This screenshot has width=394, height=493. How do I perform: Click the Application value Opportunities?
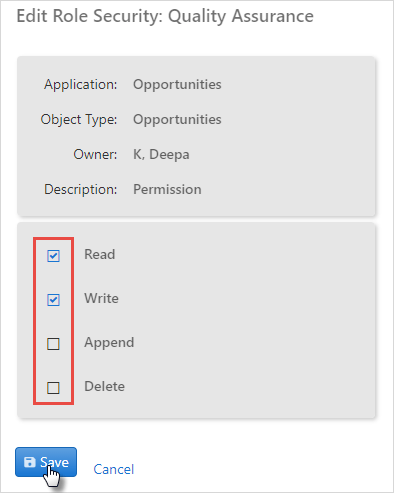[x=177, y=85]
